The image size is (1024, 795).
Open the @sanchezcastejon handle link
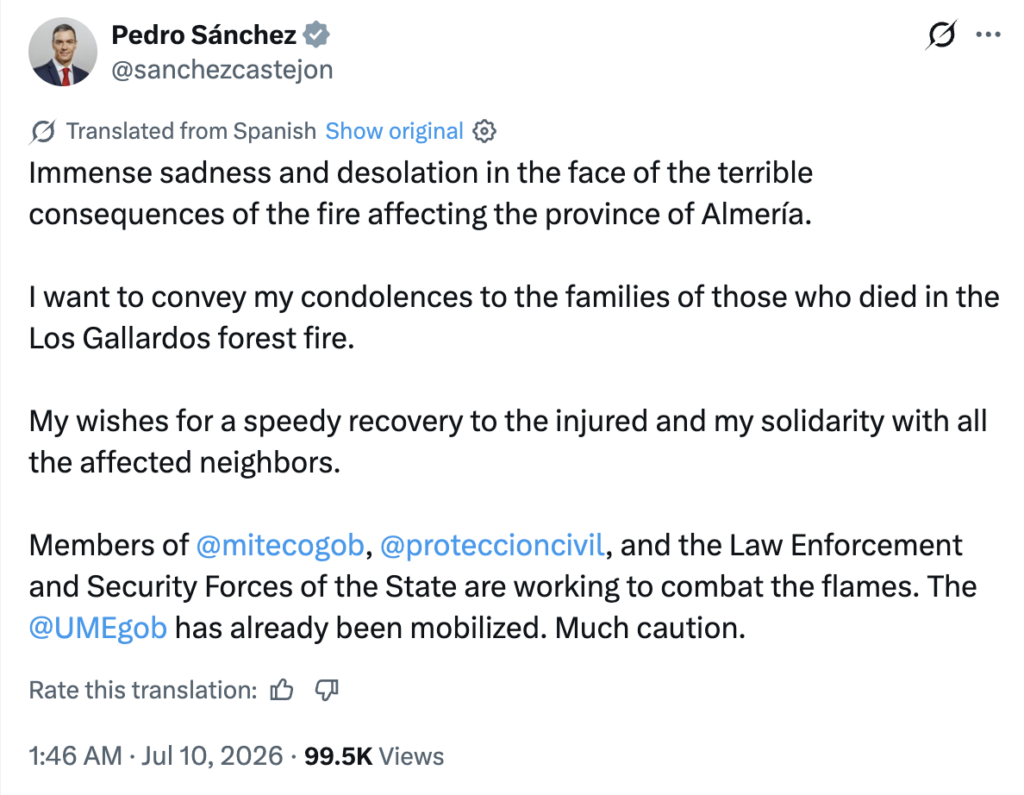222,69
